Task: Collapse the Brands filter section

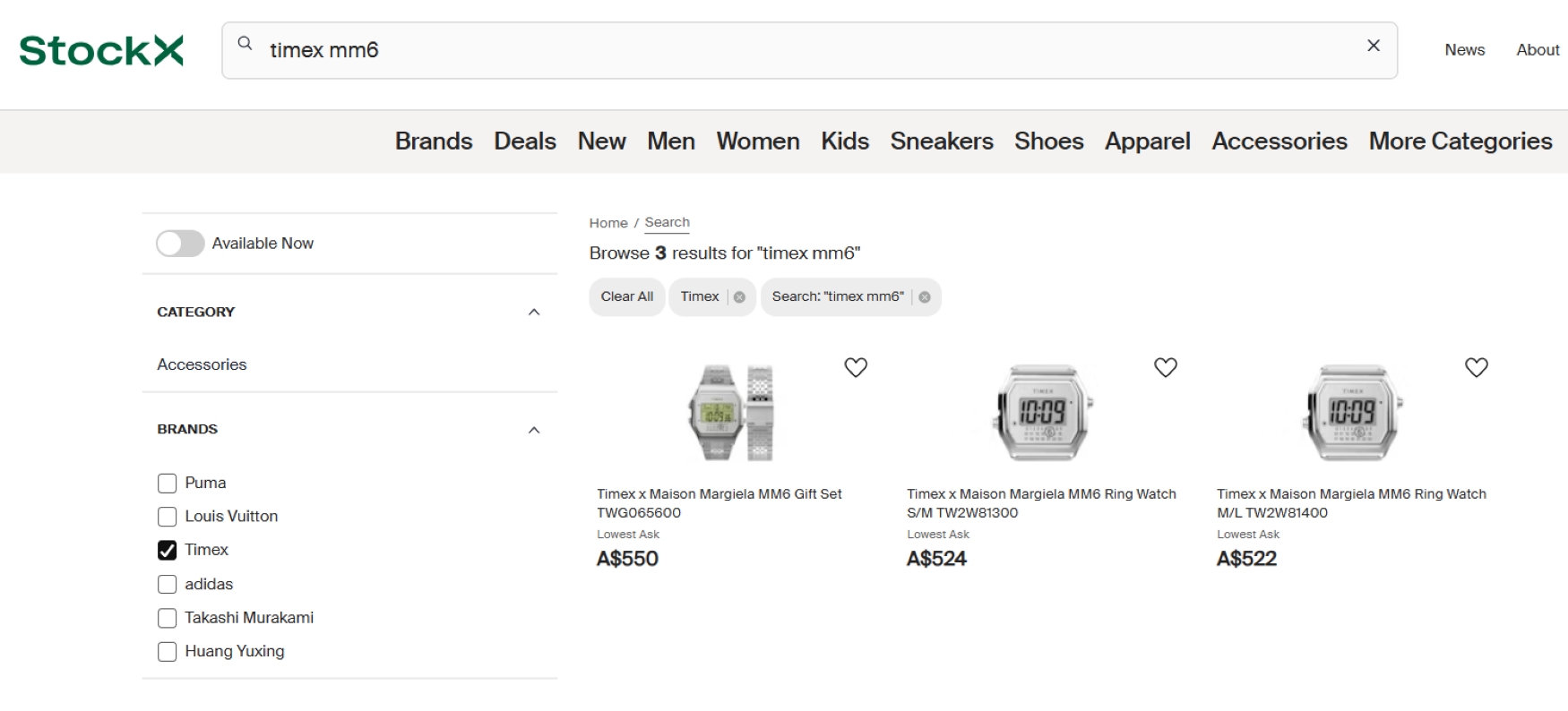Action: pos(534,430)
